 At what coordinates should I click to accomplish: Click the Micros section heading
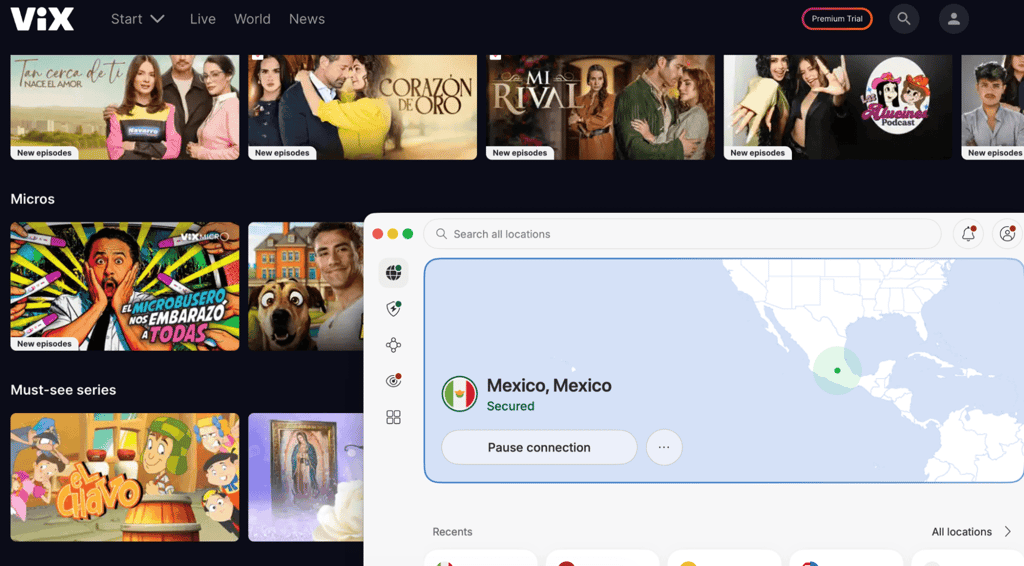click(33, 199)
